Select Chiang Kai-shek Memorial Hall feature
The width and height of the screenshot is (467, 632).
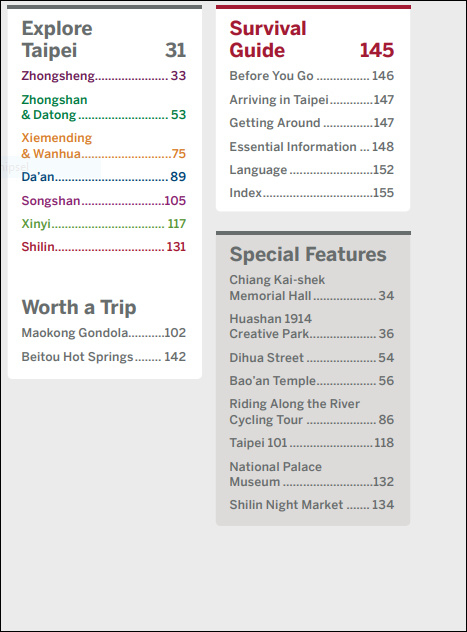(x=311, y=288)
